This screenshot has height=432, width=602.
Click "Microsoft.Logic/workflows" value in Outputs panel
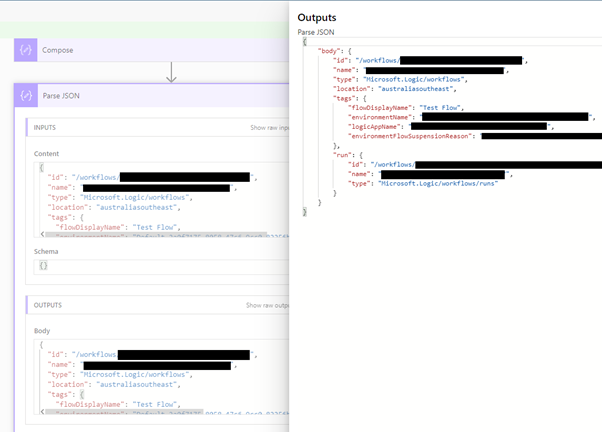tap(413, 79)
